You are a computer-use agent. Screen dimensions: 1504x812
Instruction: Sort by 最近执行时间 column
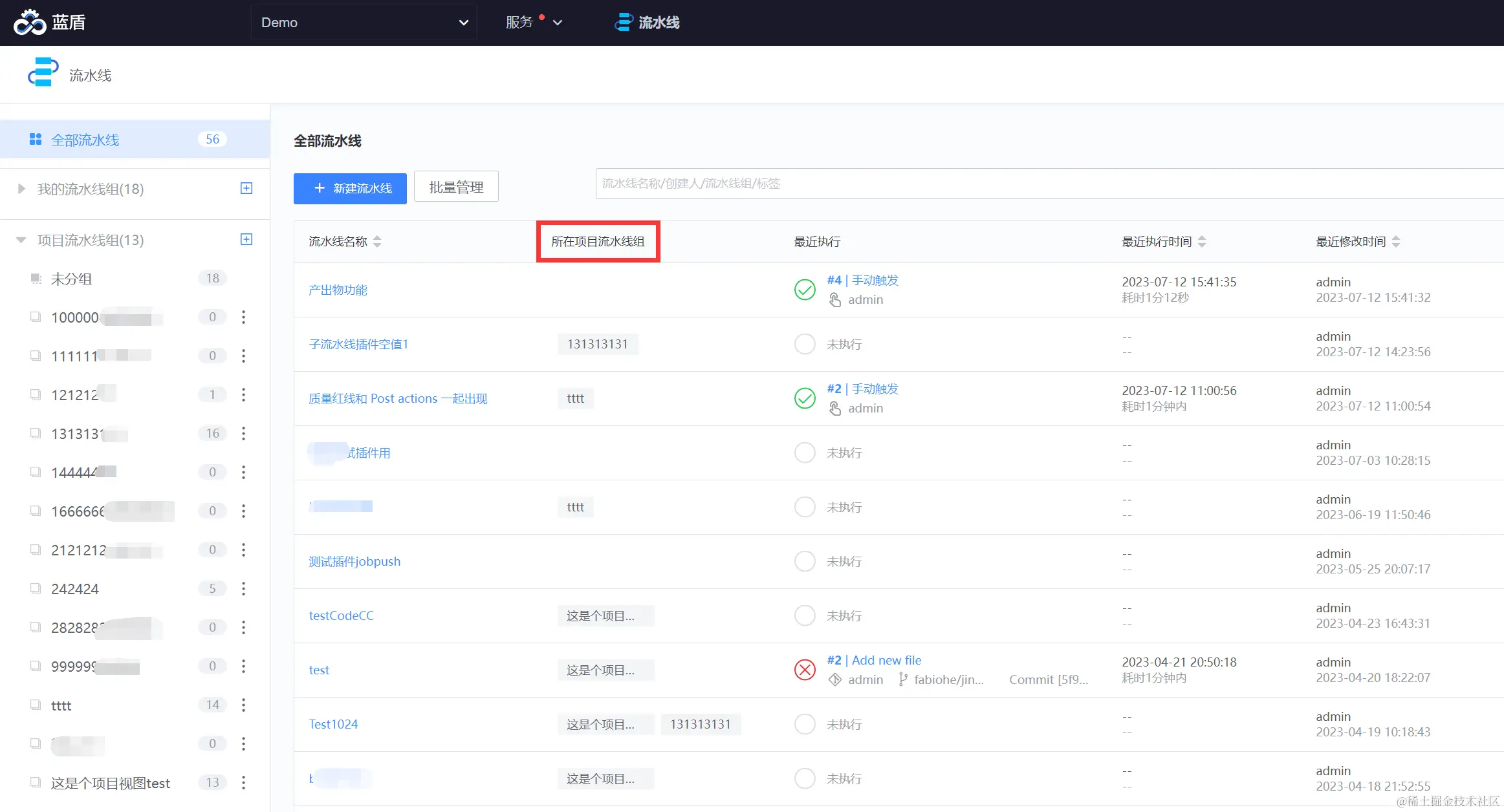click(1202, 241)
